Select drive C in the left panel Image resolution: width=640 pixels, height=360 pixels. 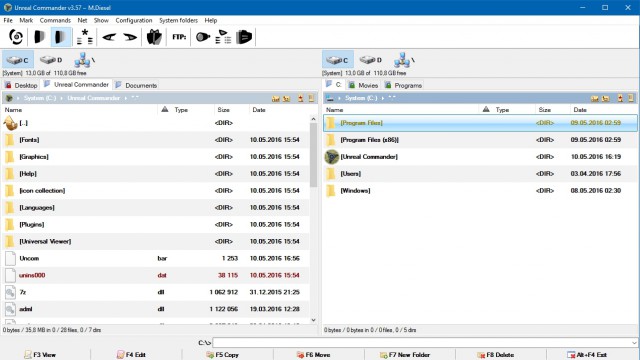pos(18,60)
